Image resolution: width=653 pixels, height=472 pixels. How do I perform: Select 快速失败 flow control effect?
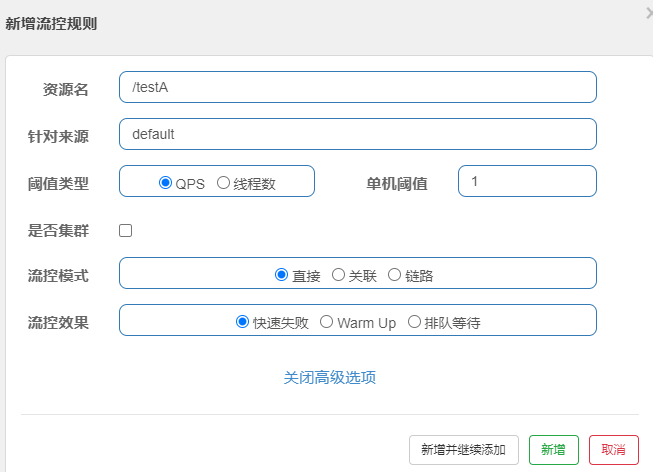point(242,322)
